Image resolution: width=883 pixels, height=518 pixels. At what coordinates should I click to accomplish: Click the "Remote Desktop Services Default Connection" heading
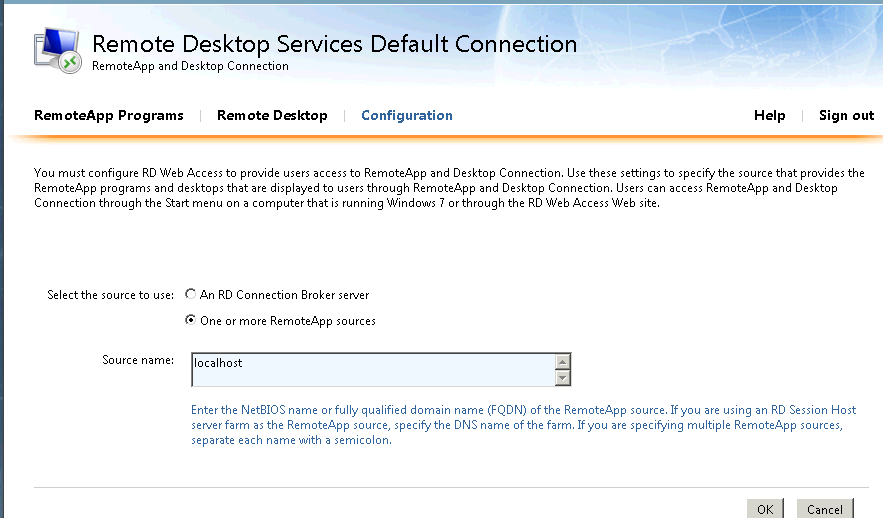pyautogui.click(x=334, y=45)
